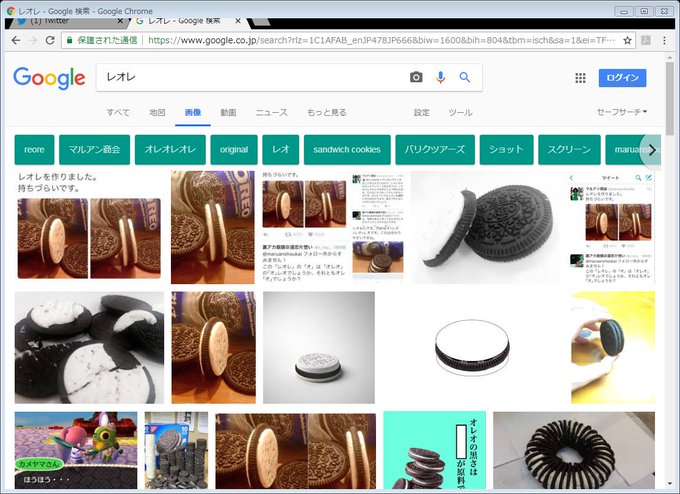Open the ツール options
The height and width of the screenshot is (494, 680).
460,112
